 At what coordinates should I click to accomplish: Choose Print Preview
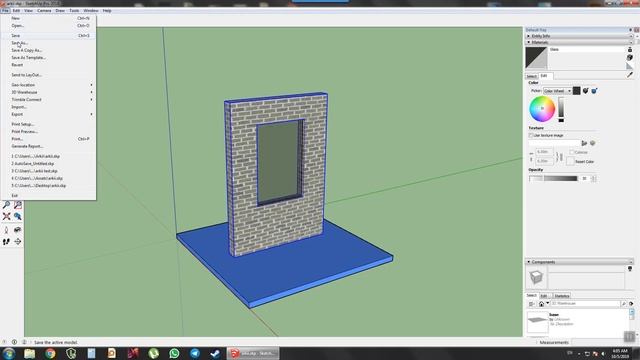[48, 131]
